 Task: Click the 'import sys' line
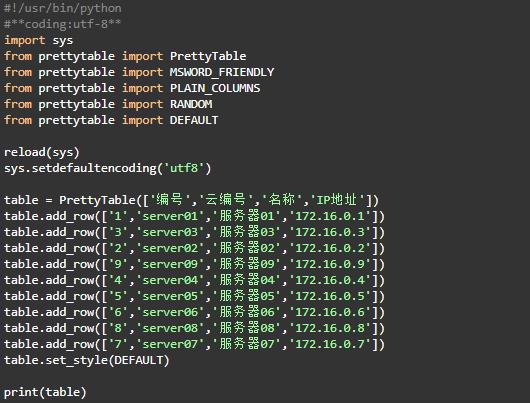click(x=39, y=40)
